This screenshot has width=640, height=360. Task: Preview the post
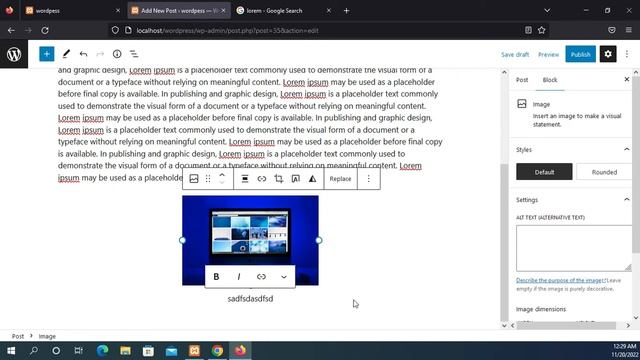tap(548, 54)
